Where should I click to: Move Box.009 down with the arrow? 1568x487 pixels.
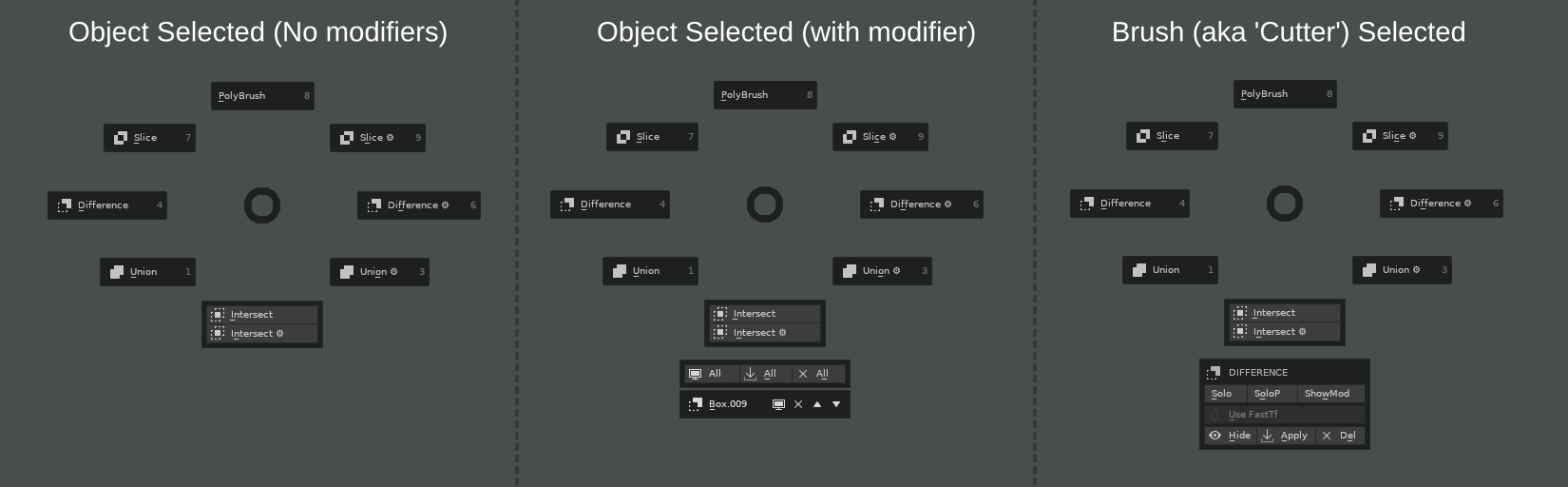point(836,404)
